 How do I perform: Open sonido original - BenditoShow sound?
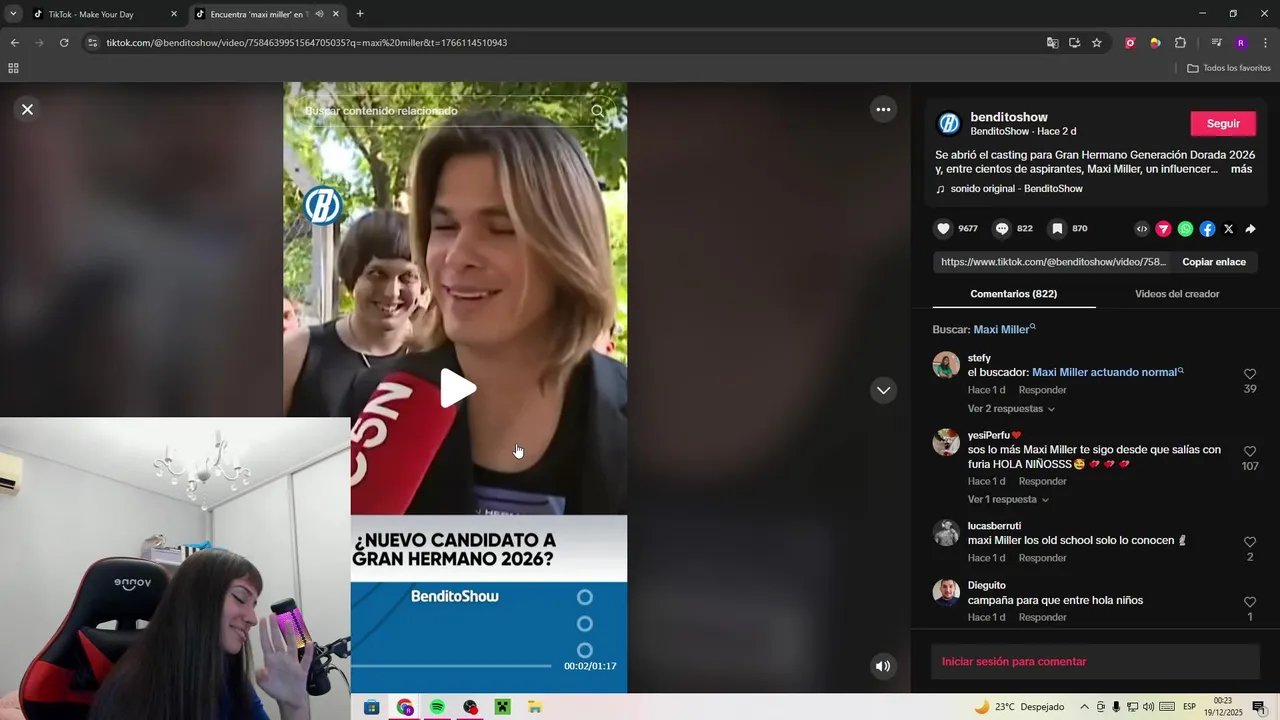pos(1009,189)
